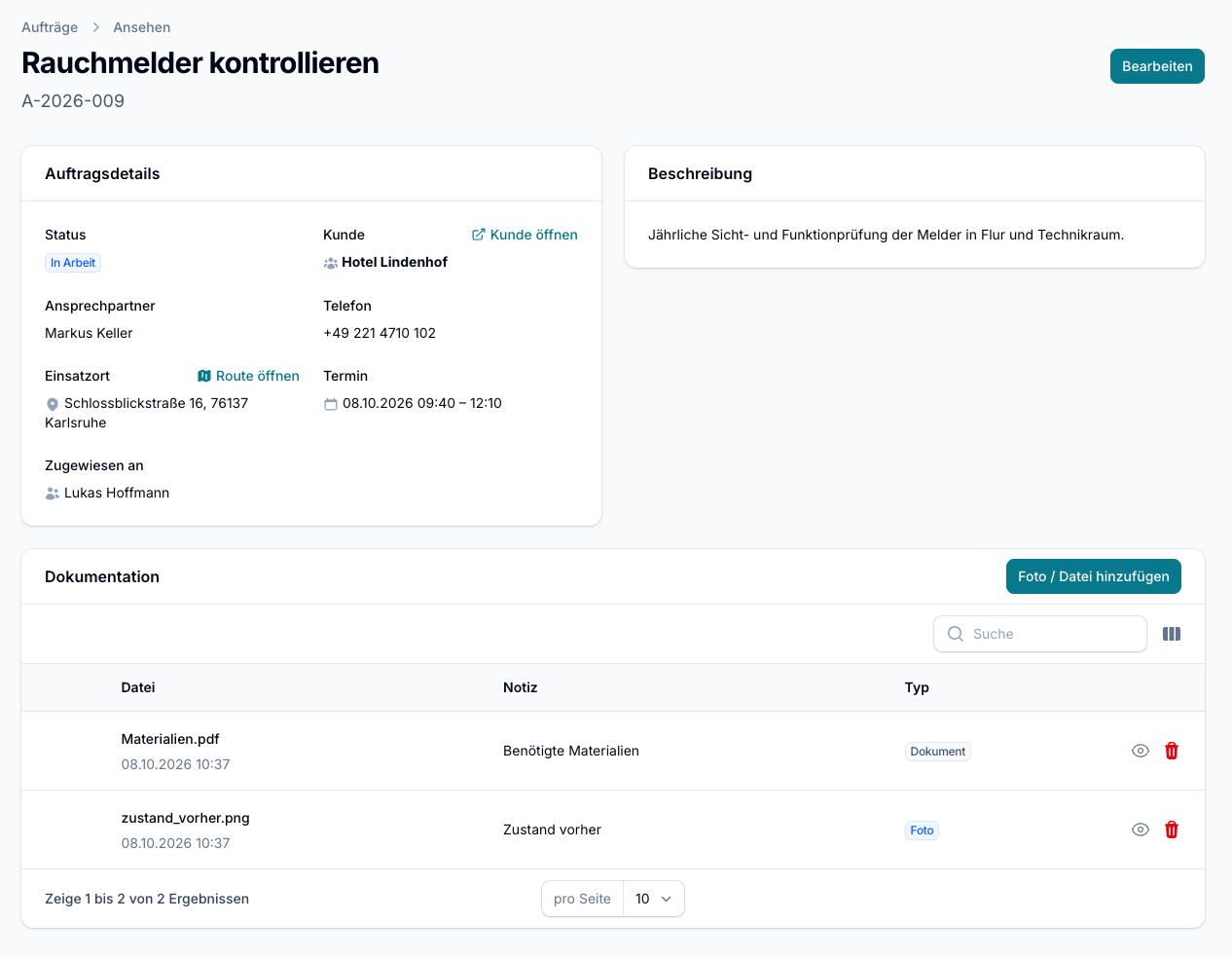
Task: Click the external-link icon in Kunde öffnen
Action: pyautogui.click(x=479, y=235)
